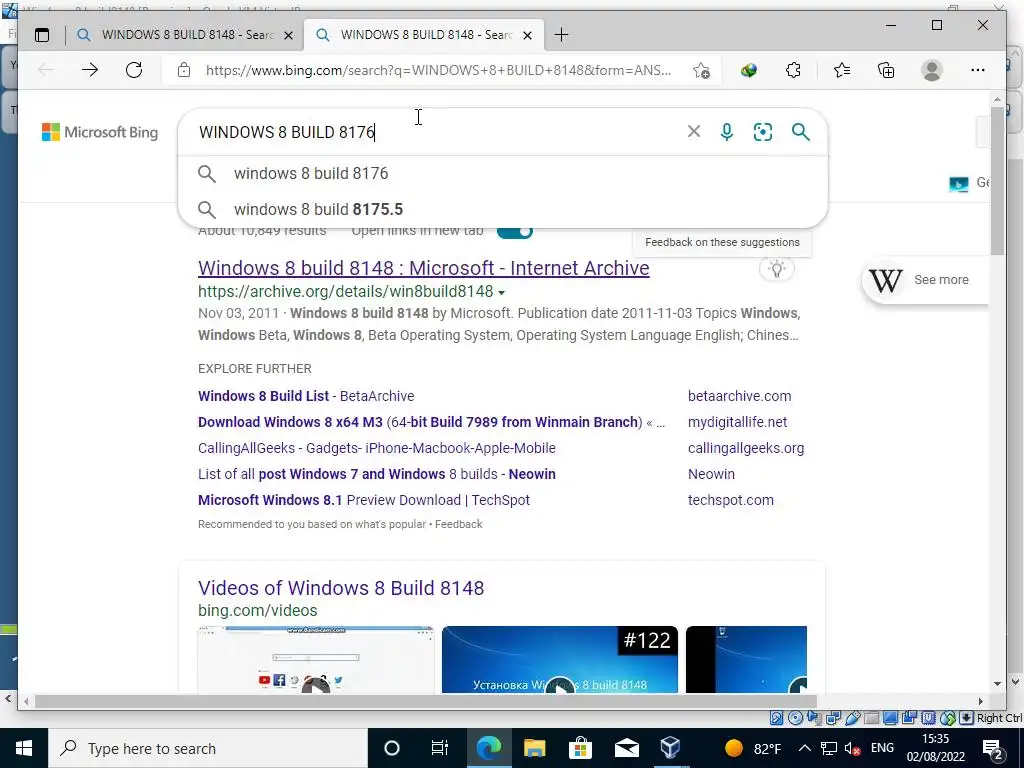Click the VirtualBox shared folders status icon
The image size is (1024, 768).
871,718
